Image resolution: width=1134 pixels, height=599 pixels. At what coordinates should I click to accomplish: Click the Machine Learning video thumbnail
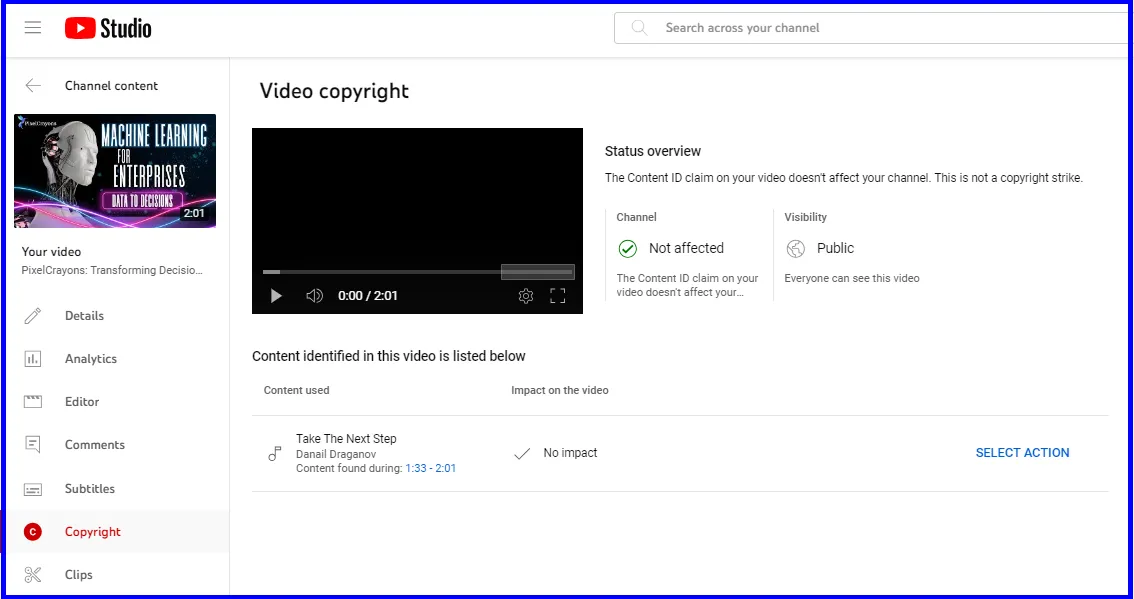pos(114,171)
